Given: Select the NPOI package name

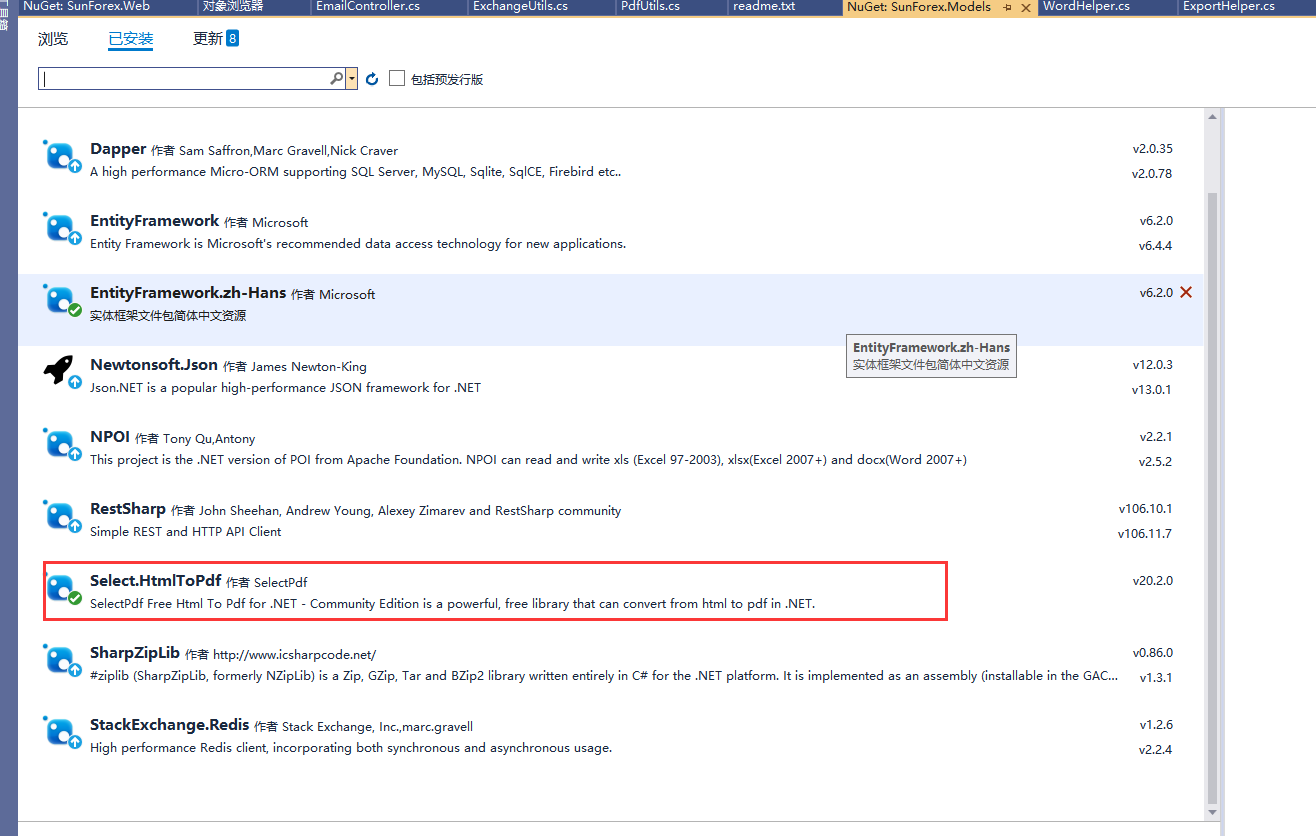Looking at the screenshot, I should tap(110, 437).
